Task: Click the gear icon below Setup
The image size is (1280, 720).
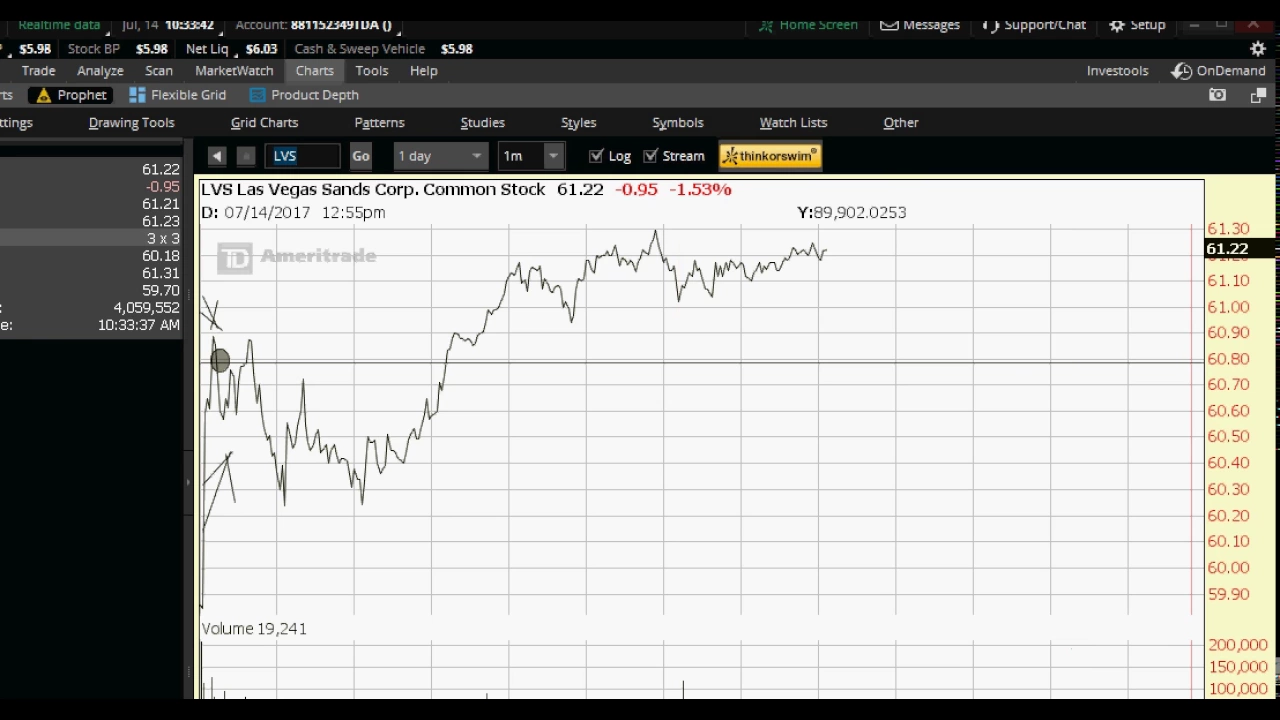Action: 1258,48
